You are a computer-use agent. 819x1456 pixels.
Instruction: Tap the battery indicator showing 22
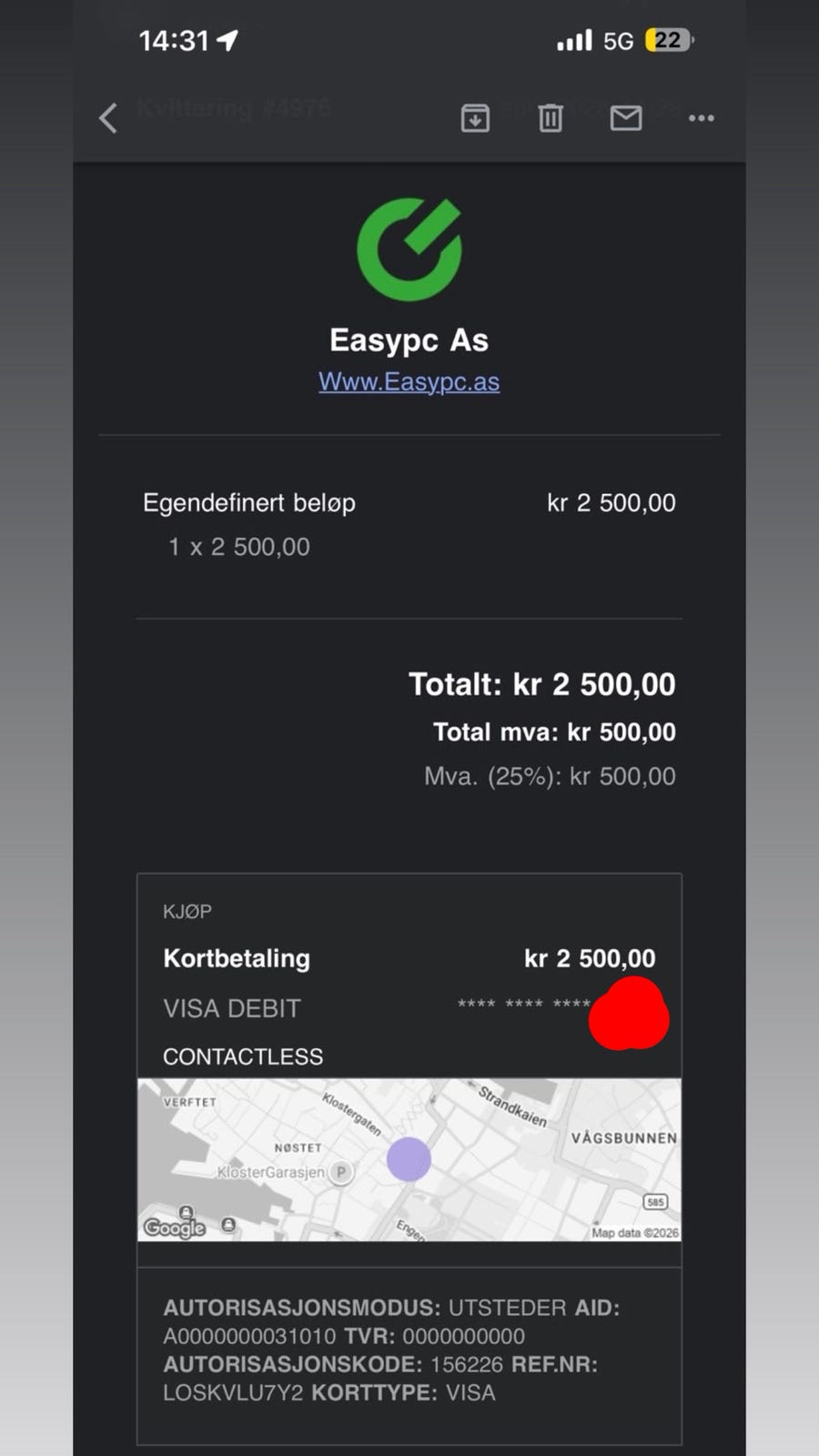tap(668, 40)
